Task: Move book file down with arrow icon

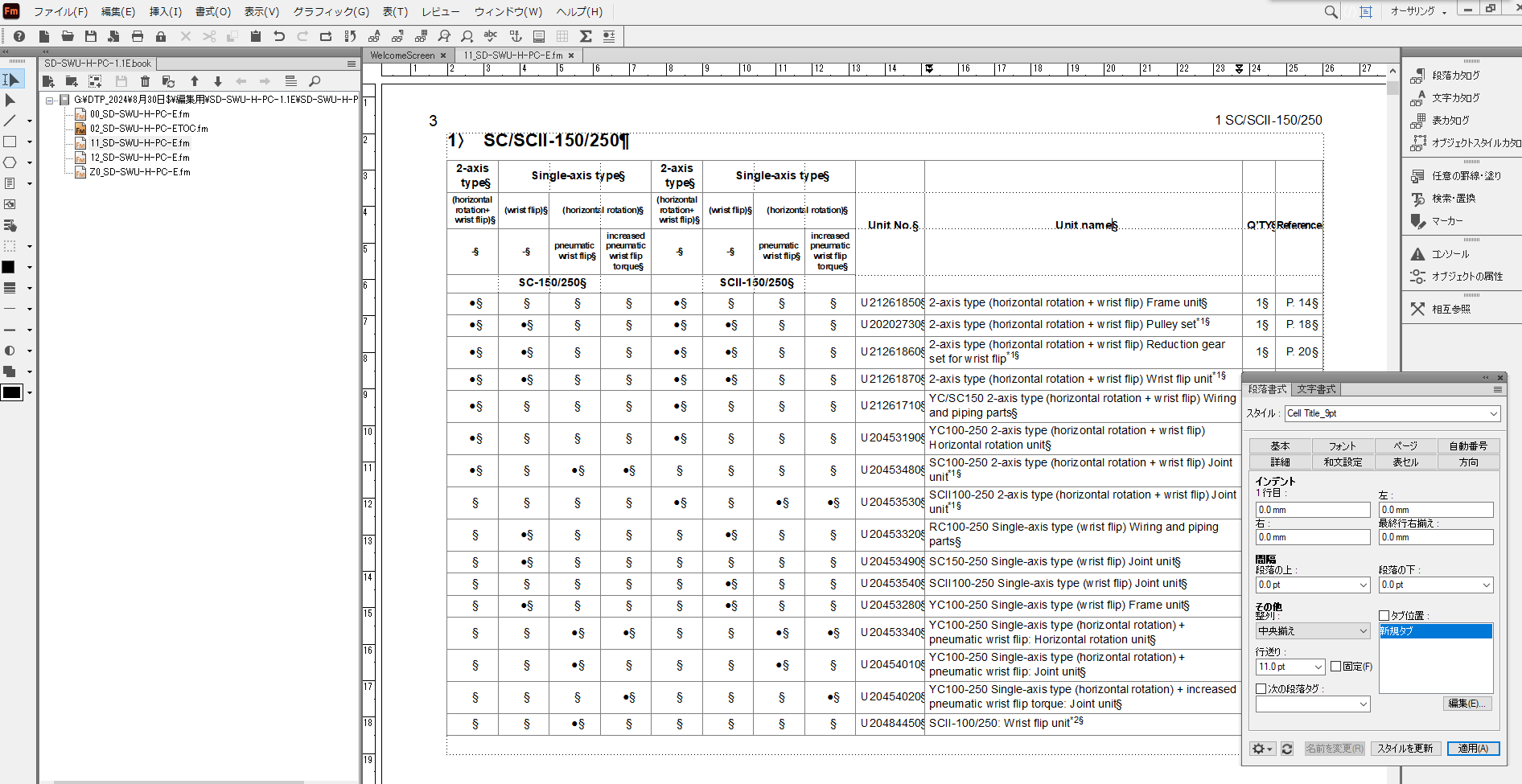Action: click(217, 81)
